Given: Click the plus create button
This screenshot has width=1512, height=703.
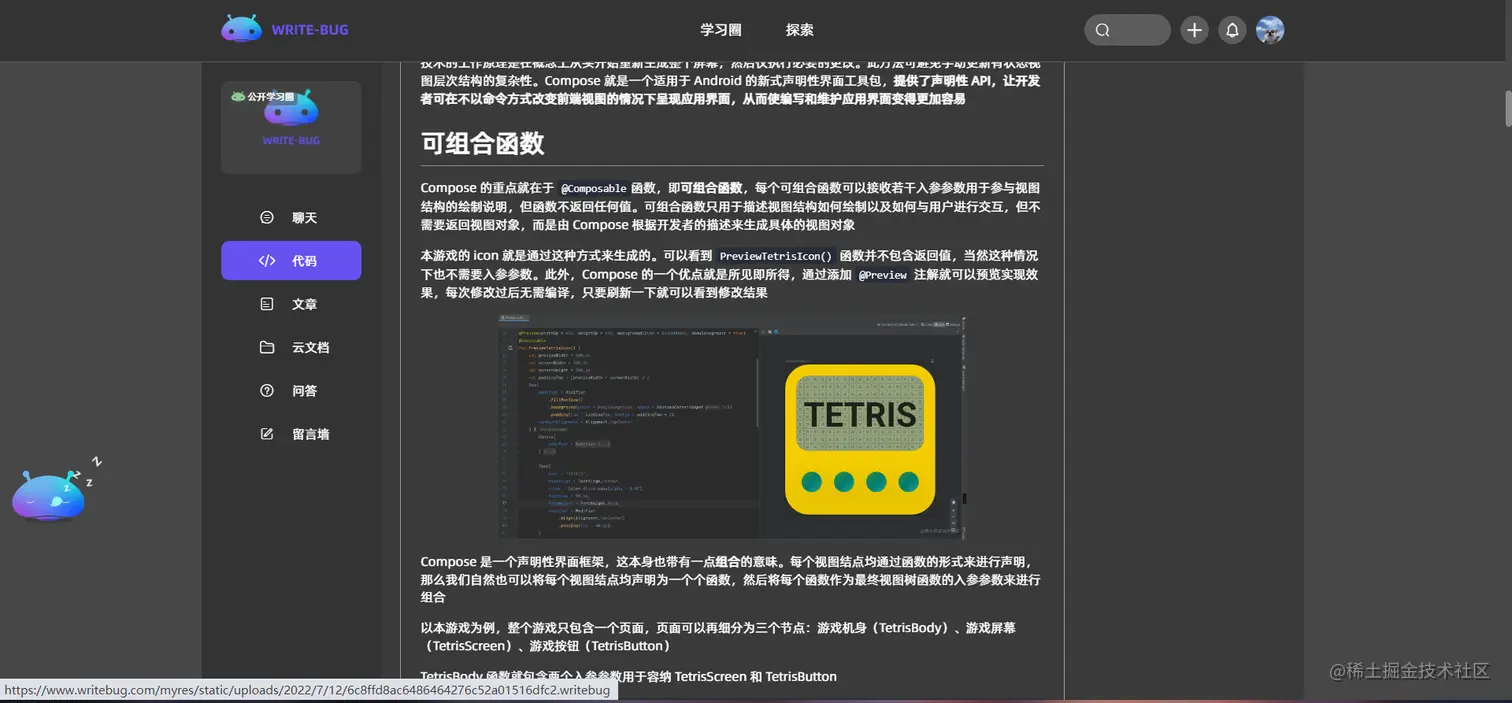Looking at the screenshot, I should 1194,30.
